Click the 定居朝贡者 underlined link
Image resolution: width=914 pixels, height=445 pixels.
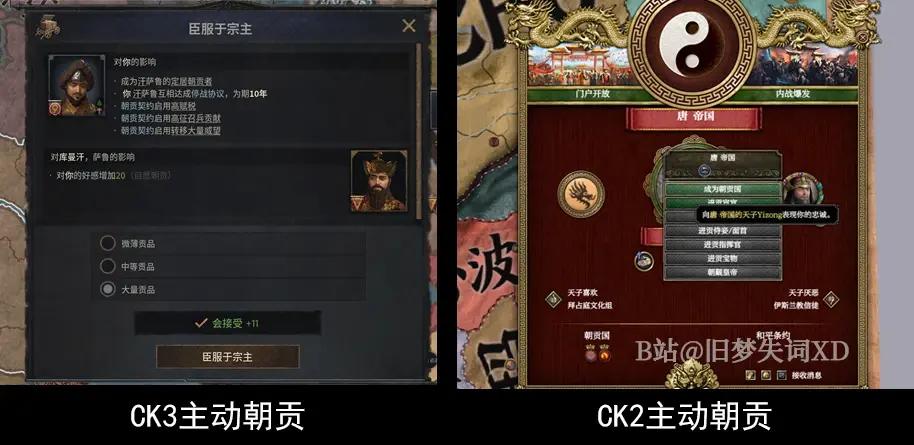(x=192, y=82)
